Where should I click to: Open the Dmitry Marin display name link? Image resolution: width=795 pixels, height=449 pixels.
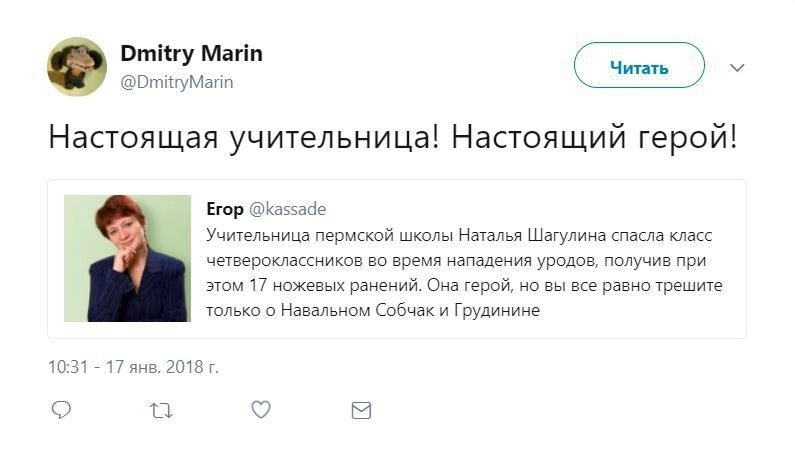191,53
